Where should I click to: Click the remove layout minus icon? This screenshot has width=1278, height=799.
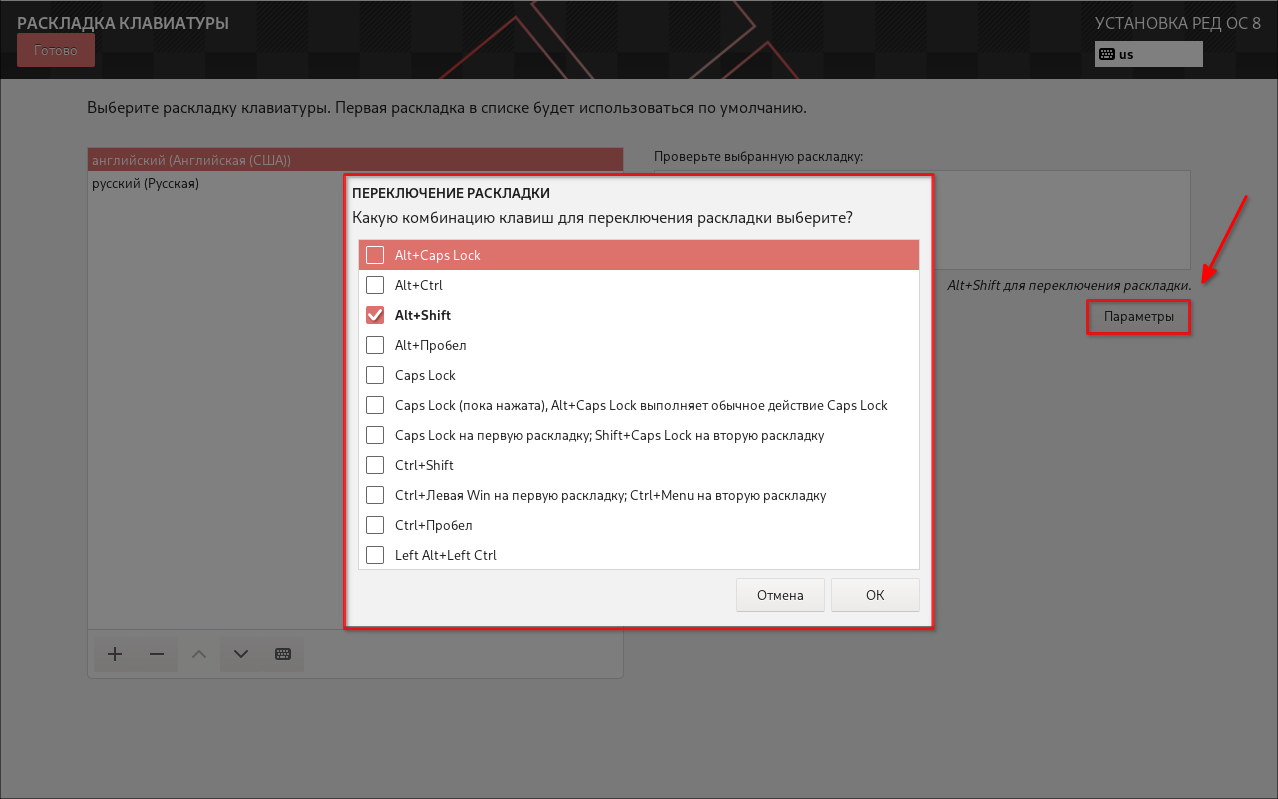157,654
